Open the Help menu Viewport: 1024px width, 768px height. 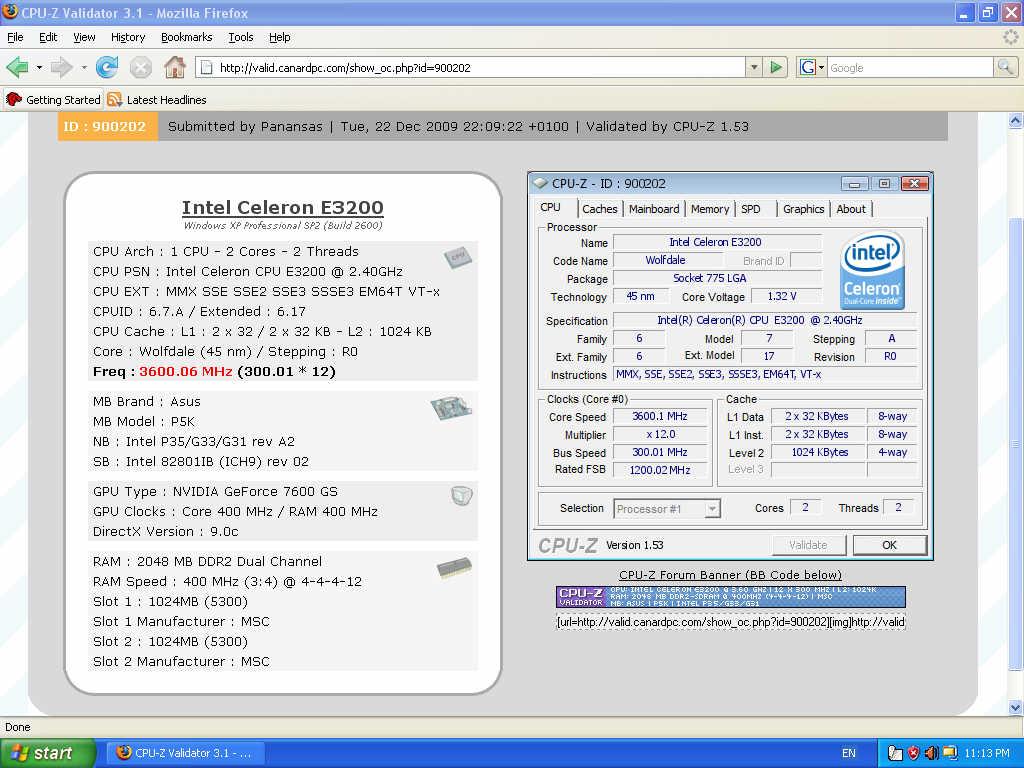coord(280,37)
